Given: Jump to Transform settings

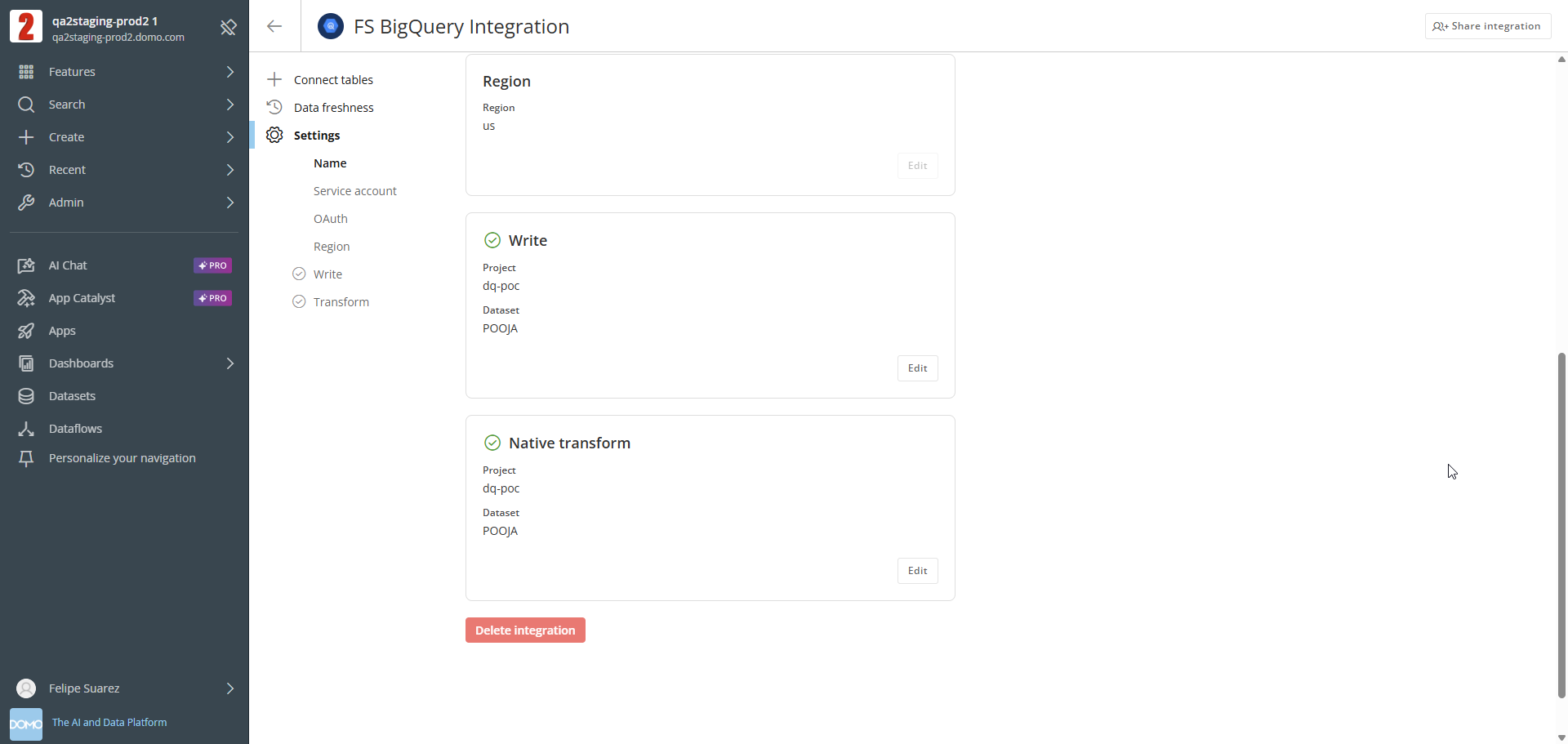Looking at the screenshot, I should click(341, 301).
